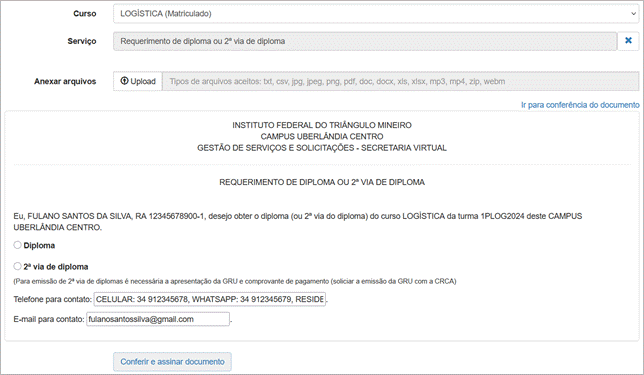Viewport: 644px width, 375px height.
Task: Click the GRU payment note text
Action: (235, 281)
